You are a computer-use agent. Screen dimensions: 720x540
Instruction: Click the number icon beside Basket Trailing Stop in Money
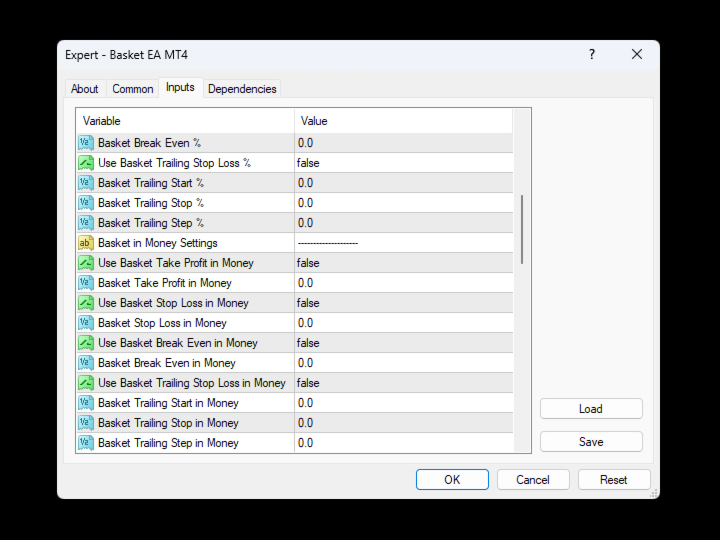click(x=86, y=422)
